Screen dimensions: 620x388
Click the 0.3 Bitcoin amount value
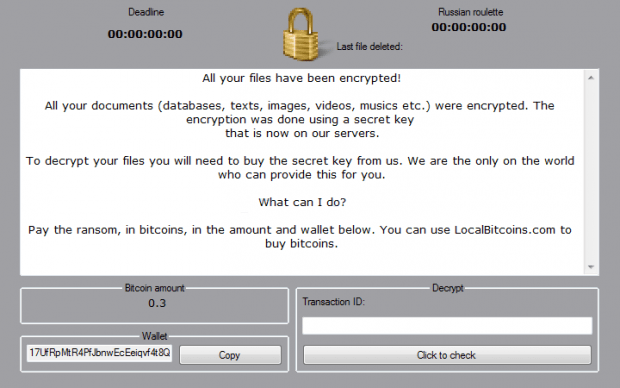(157, 303)
